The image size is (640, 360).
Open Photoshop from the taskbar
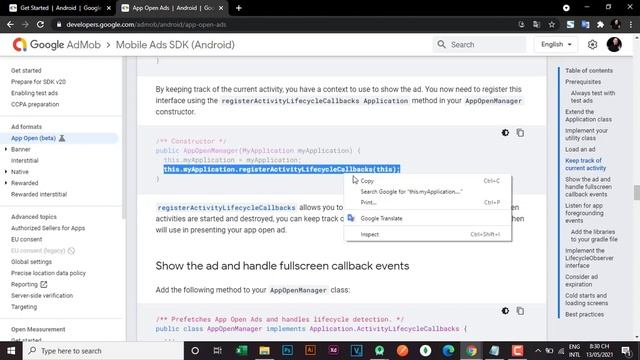287,351
